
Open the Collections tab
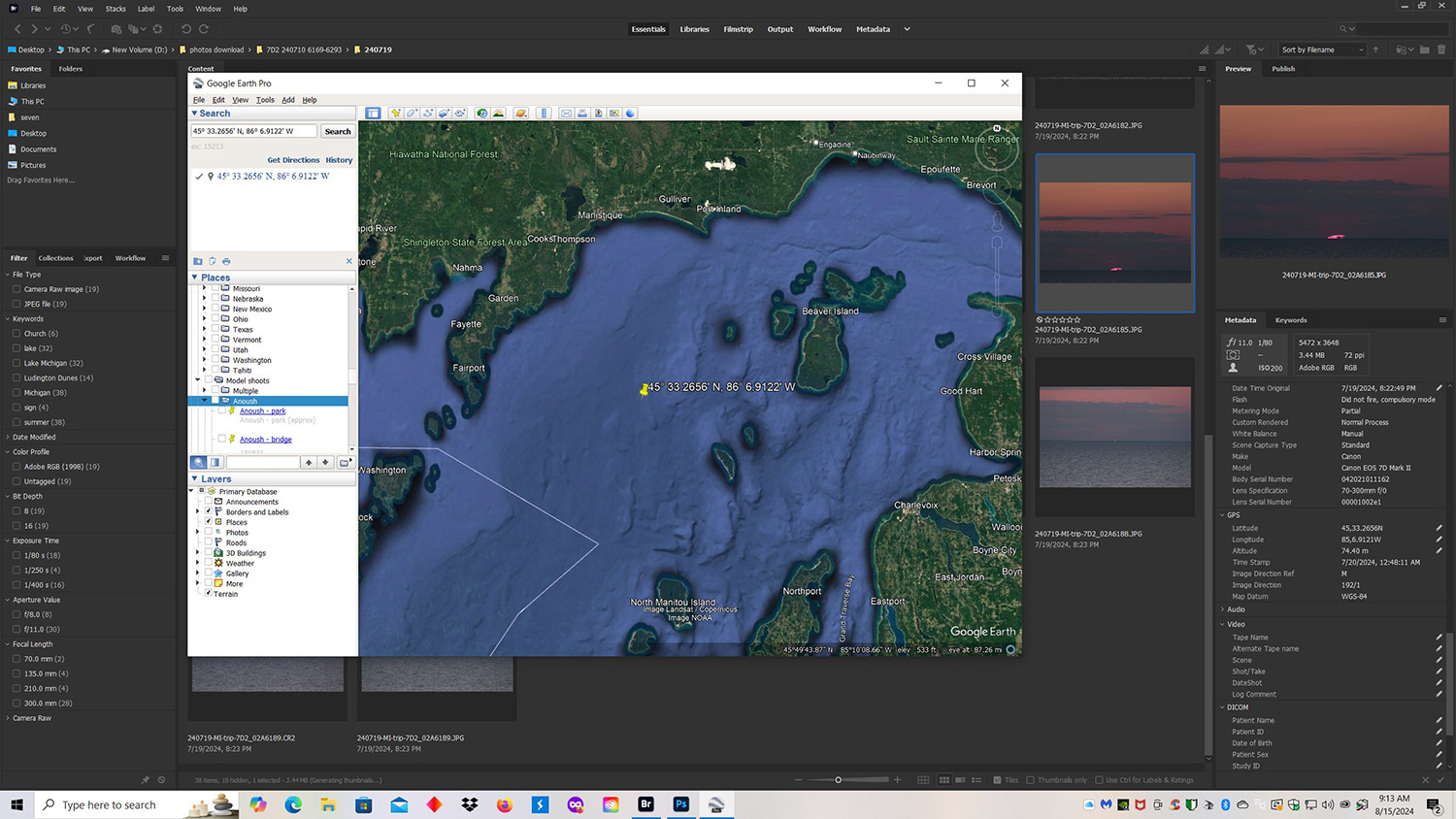point(55,258)
